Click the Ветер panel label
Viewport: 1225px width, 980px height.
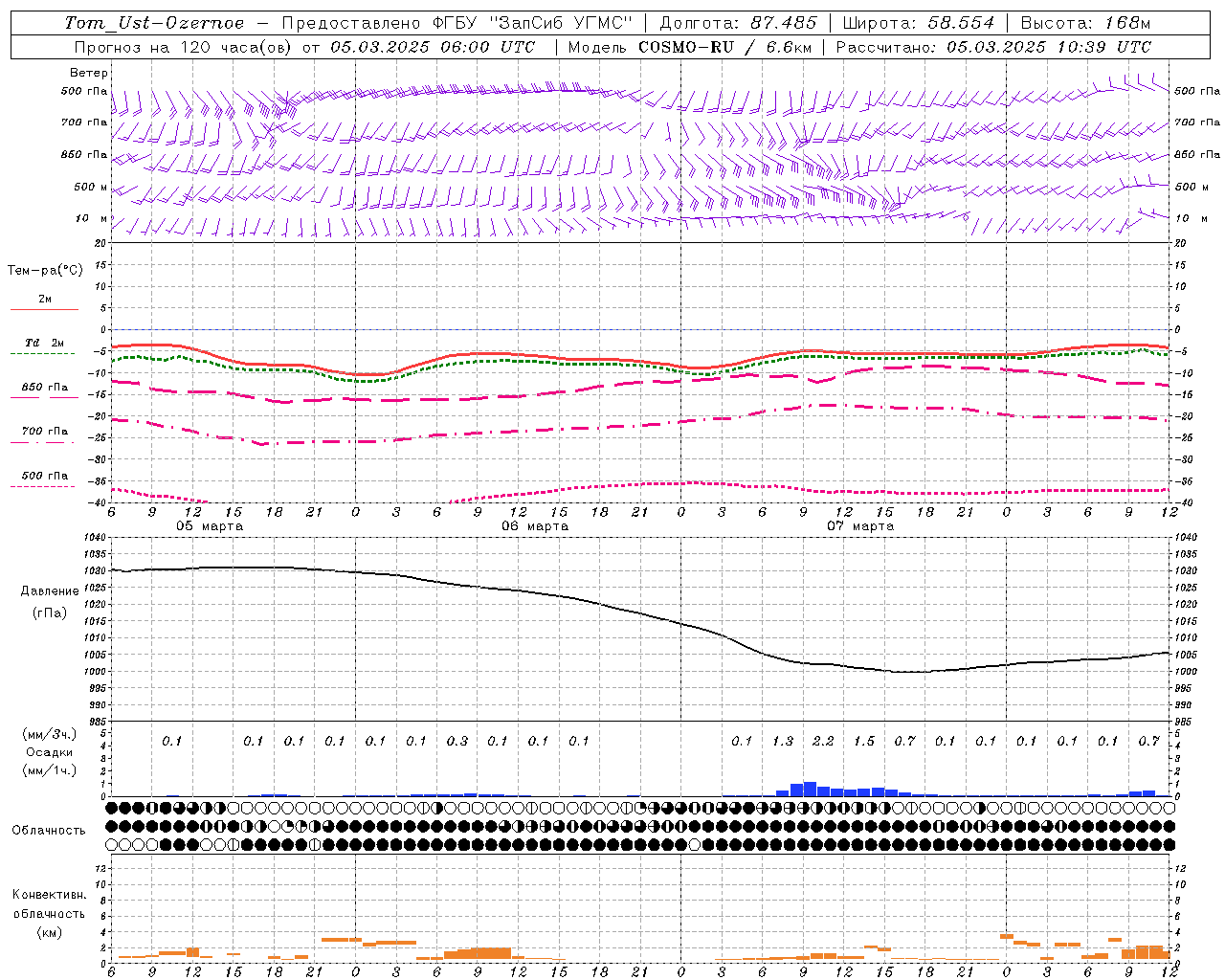[89, 73]
